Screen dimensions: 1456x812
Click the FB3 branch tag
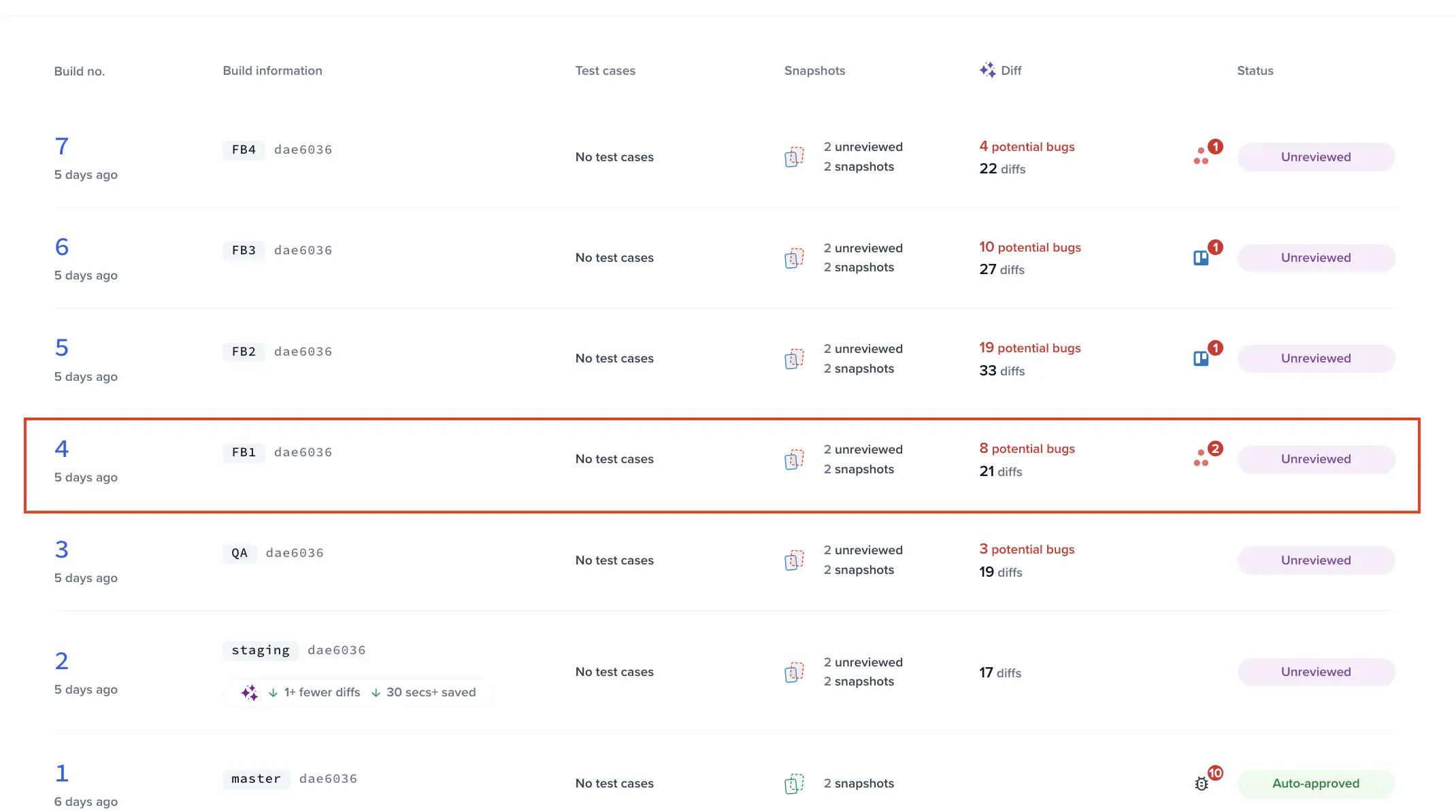point(244,250)
